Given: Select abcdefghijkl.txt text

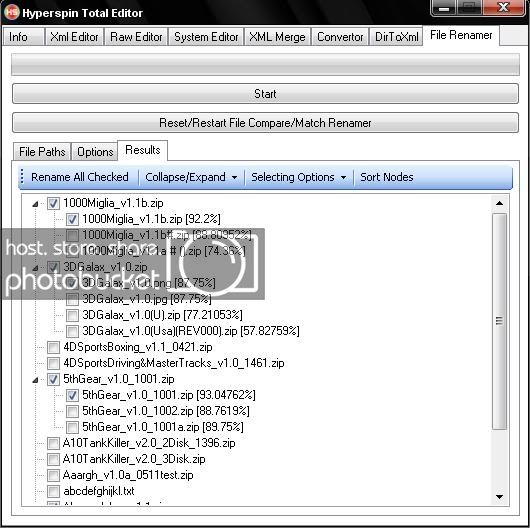Looking at the screenshot, I should [x=99, y=491].
